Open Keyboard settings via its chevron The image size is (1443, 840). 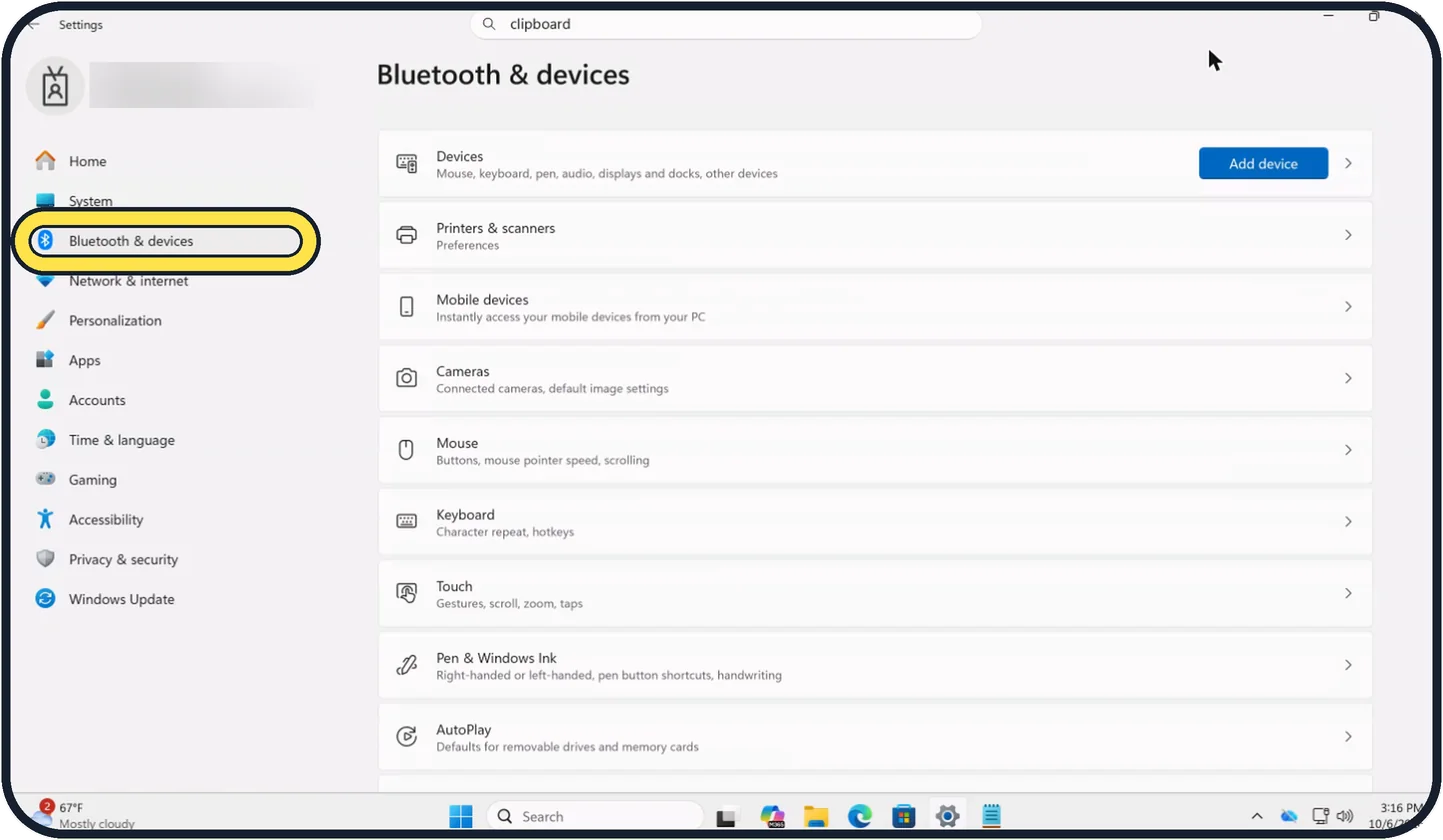click(1348, 522)
